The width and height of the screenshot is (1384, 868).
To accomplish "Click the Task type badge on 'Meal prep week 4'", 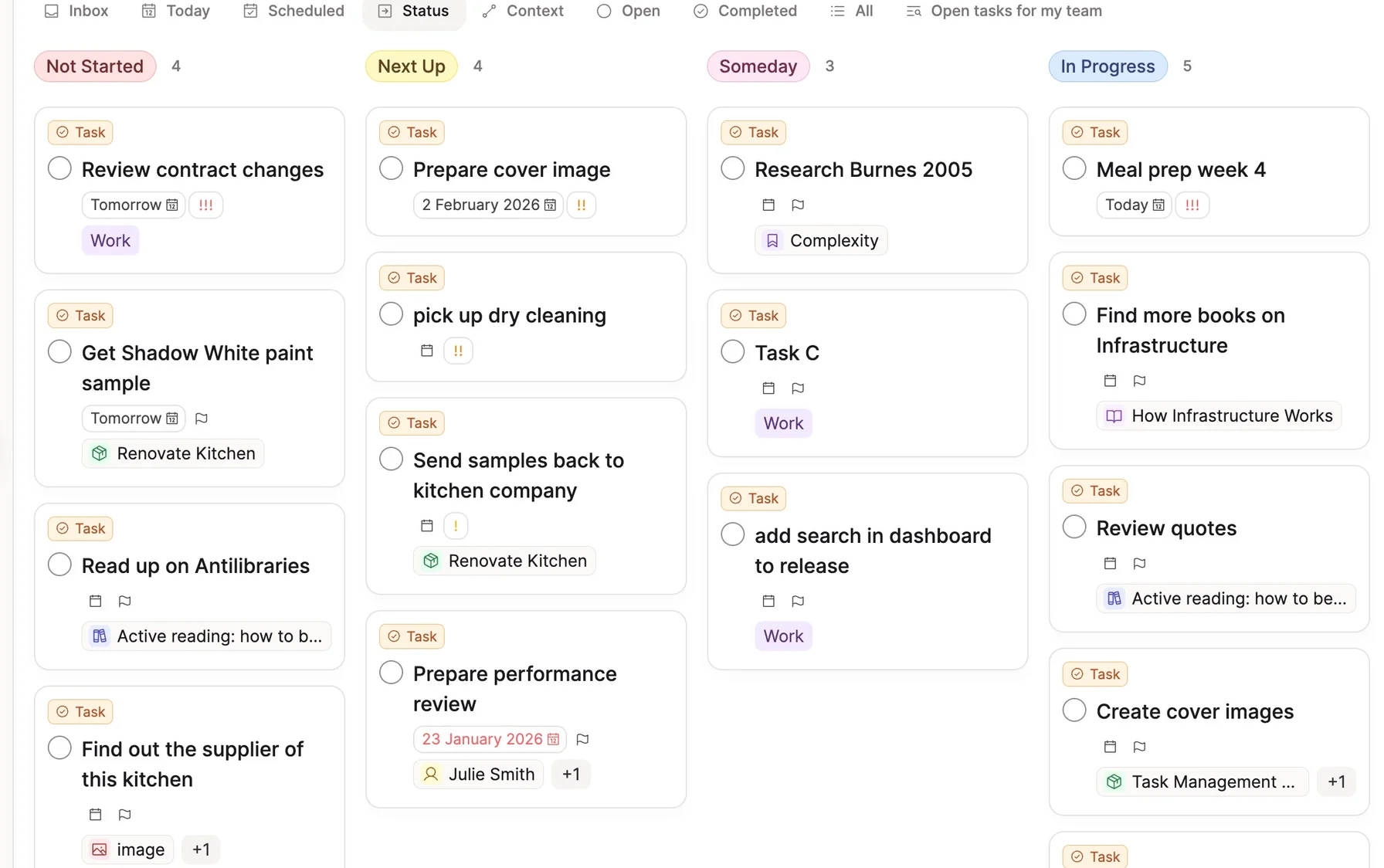I will [1095, 132].
